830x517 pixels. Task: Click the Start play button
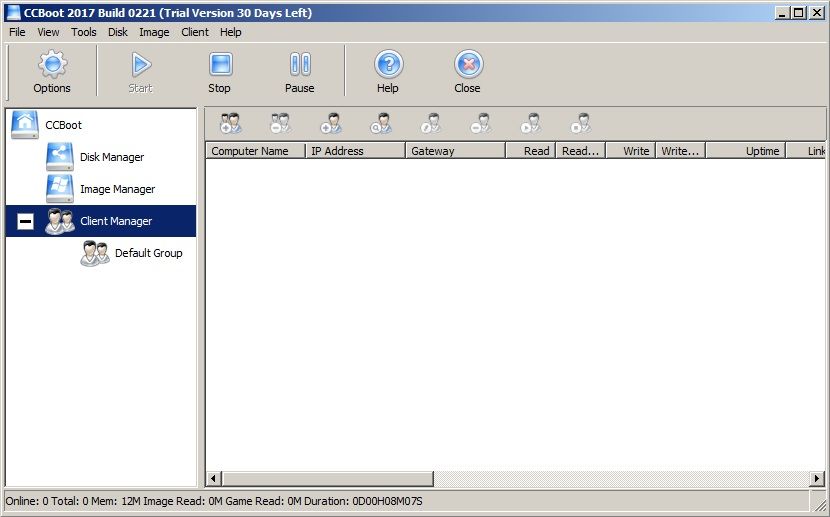pyautogui.click(x=141, y=72)
